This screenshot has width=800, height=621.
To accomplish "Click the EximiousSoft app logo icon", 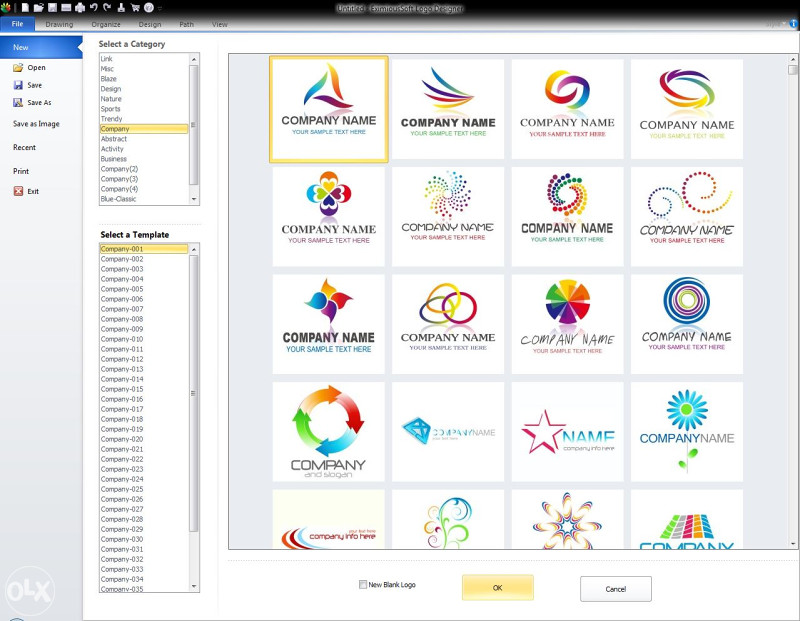I will 6,8.
